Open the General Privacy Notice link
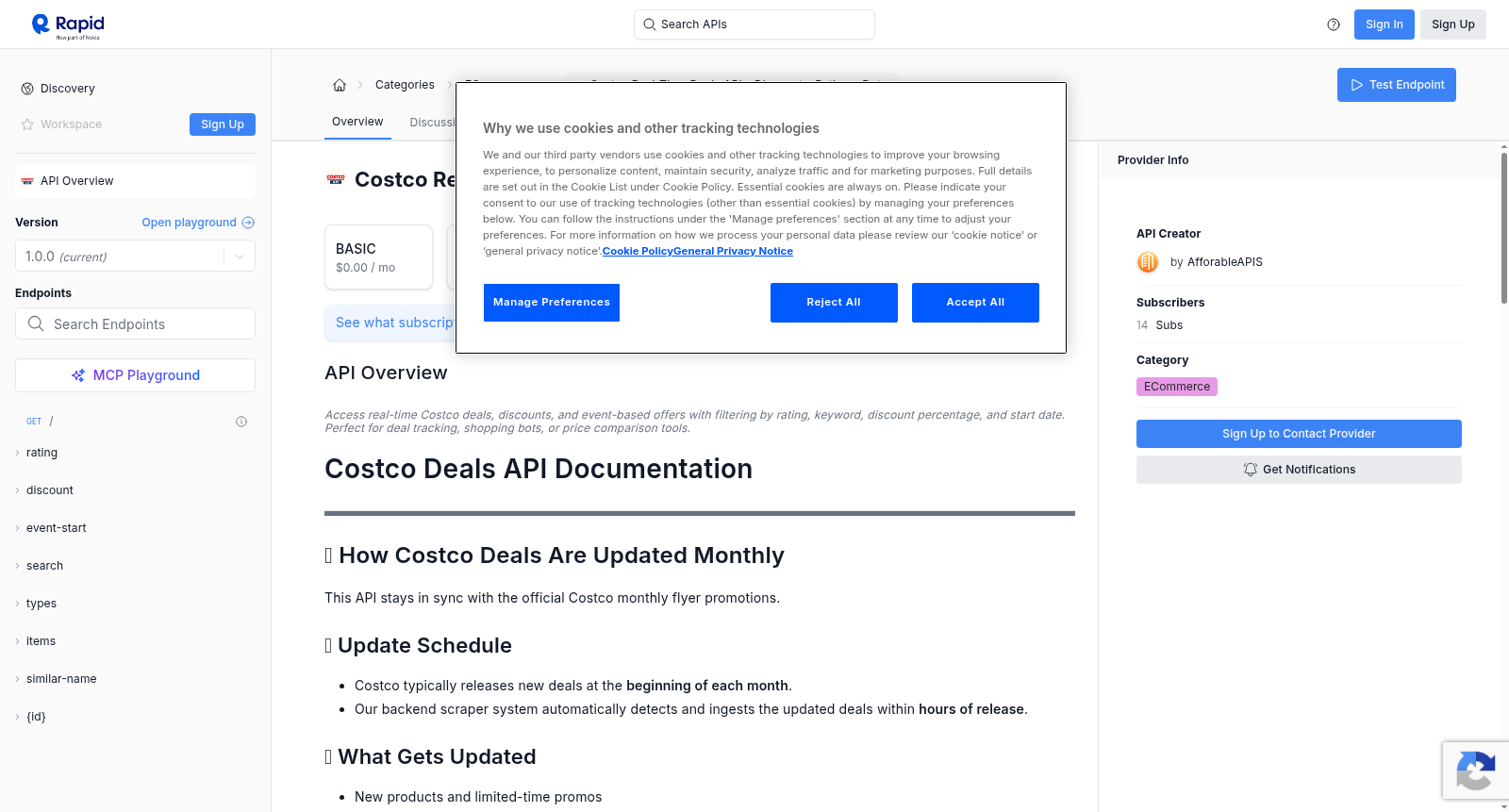This screenshot has height=812, width=1509. (733, 251)
